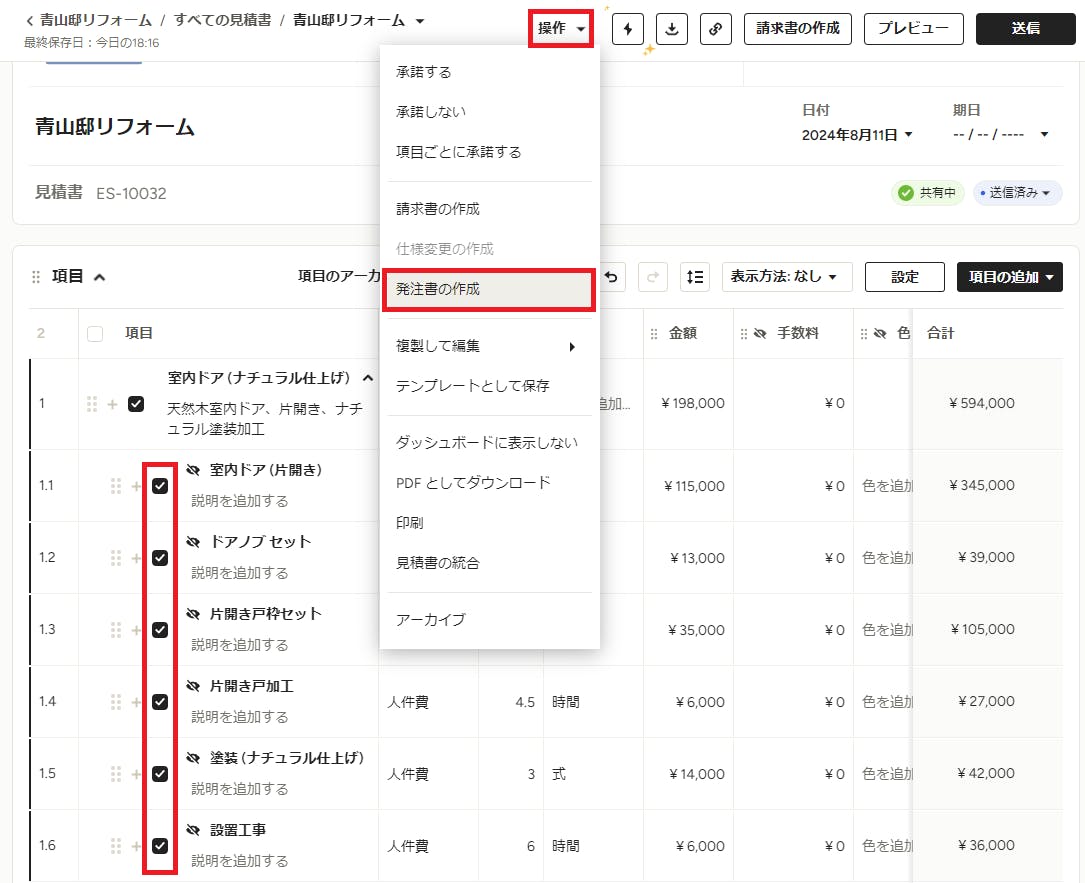Click the green check icon in 共有中 badge

[906, 193]
